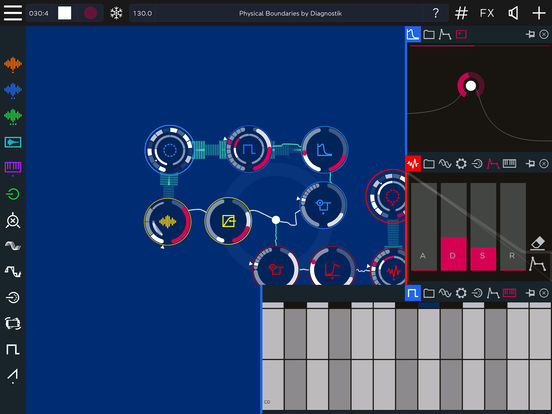
Task: Select the blue filter node
Action: click(x=324, y=150)
